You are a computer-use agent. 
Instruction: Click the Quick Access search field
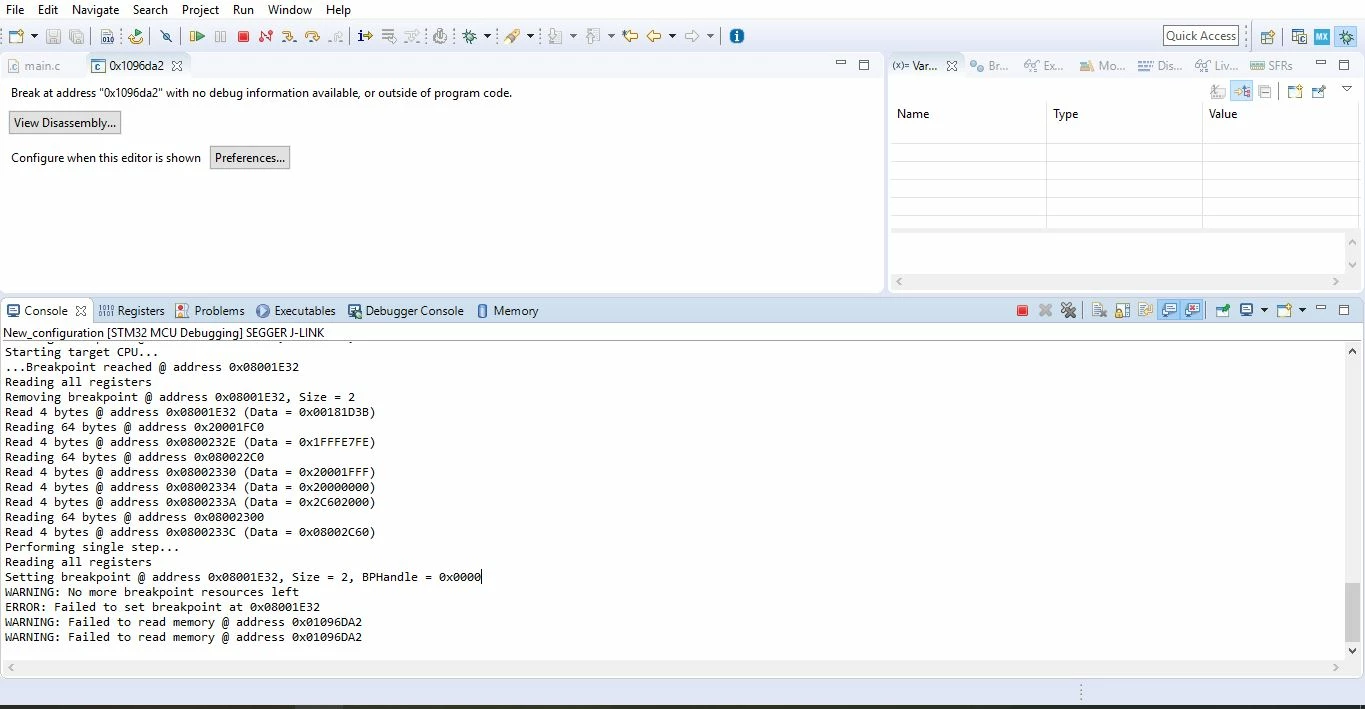(1201, 36)
